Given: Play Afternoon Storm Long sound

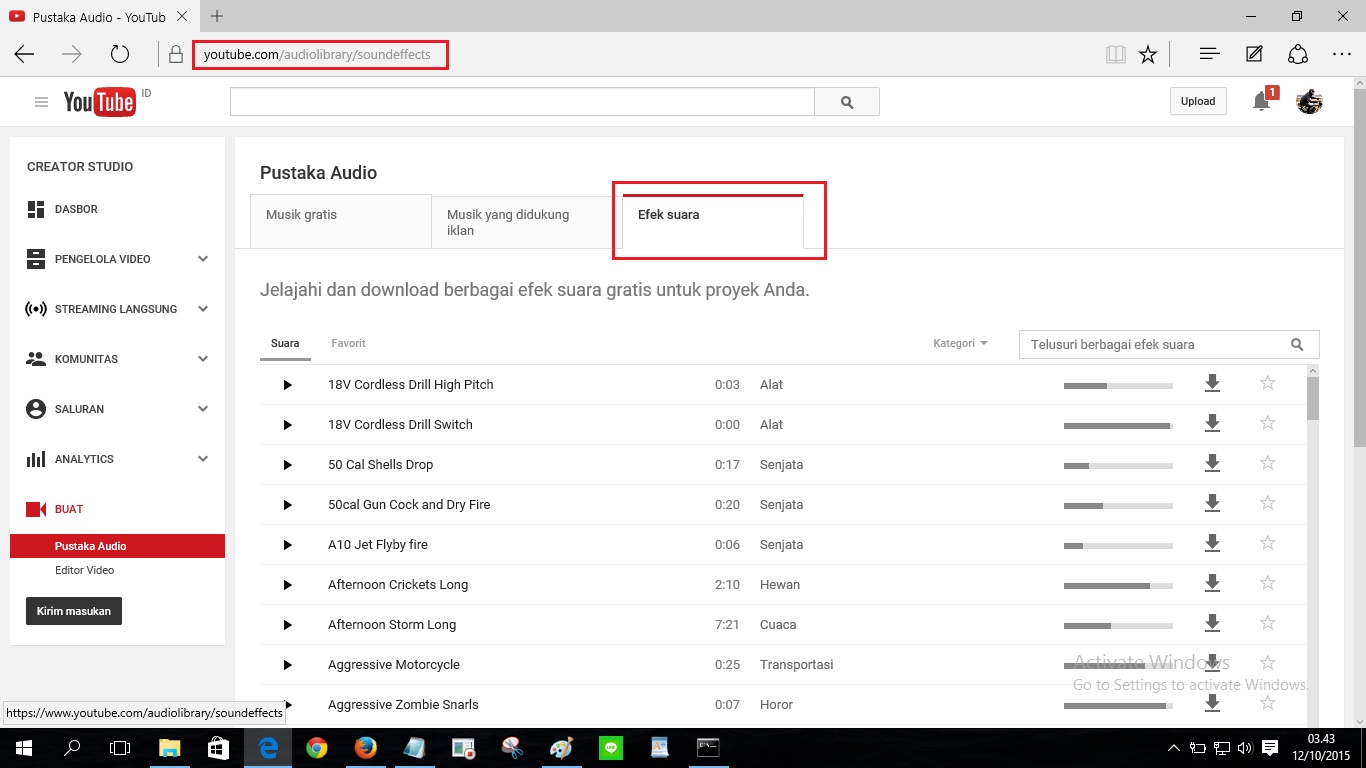Looking at the screenshot, I should [287, 625].
